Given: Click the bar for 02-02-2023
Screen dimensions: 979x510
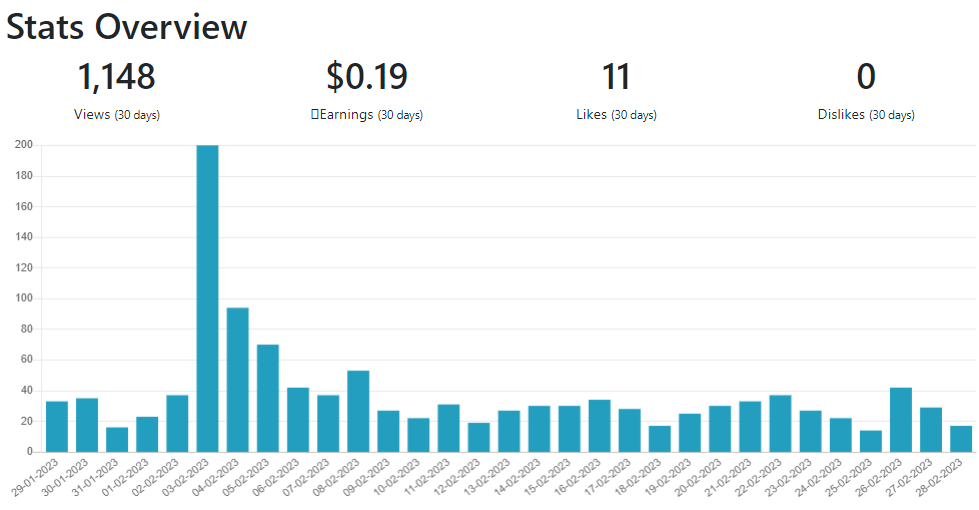Looking at the screenshot, I should coord(177,423).
